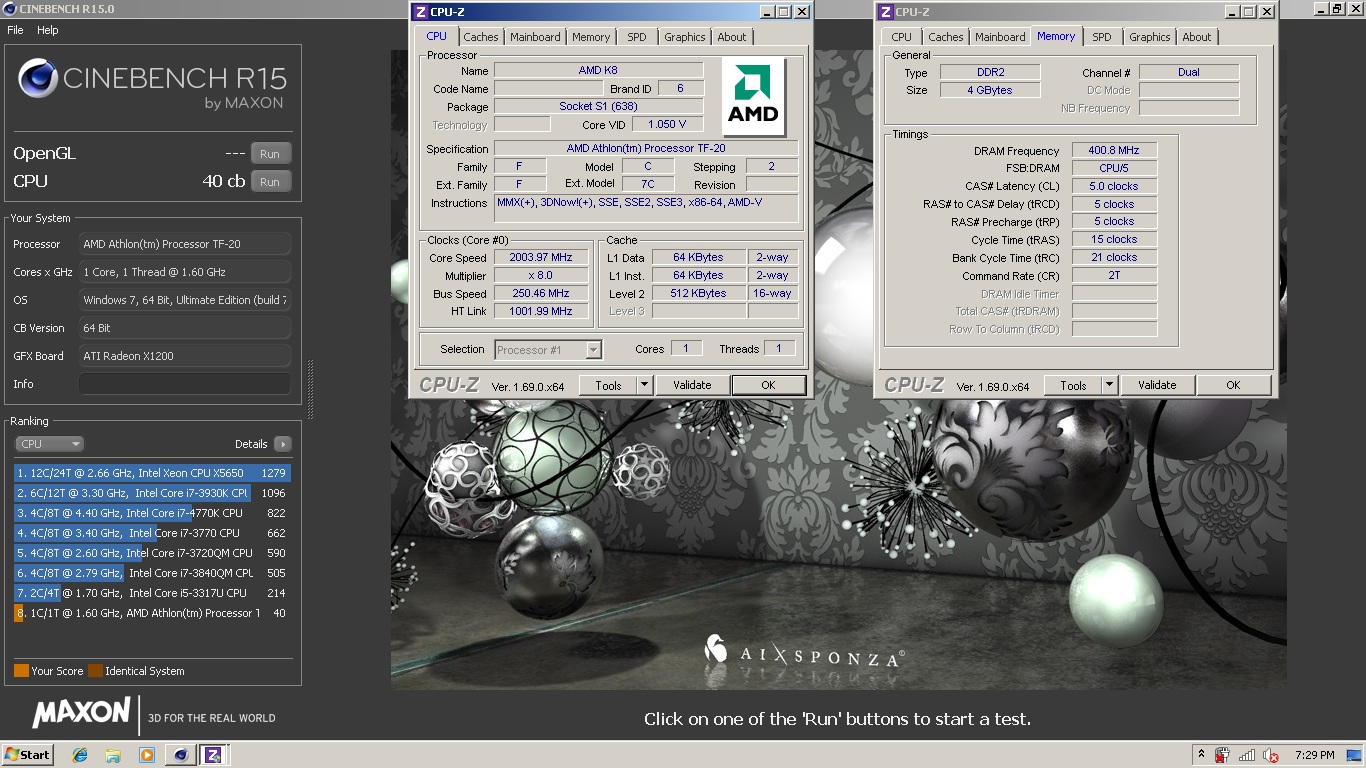Open Graphics tab in right CPU-Z
The width and height of the screenshot is (1366, 768).
[x=1150, y=37]
